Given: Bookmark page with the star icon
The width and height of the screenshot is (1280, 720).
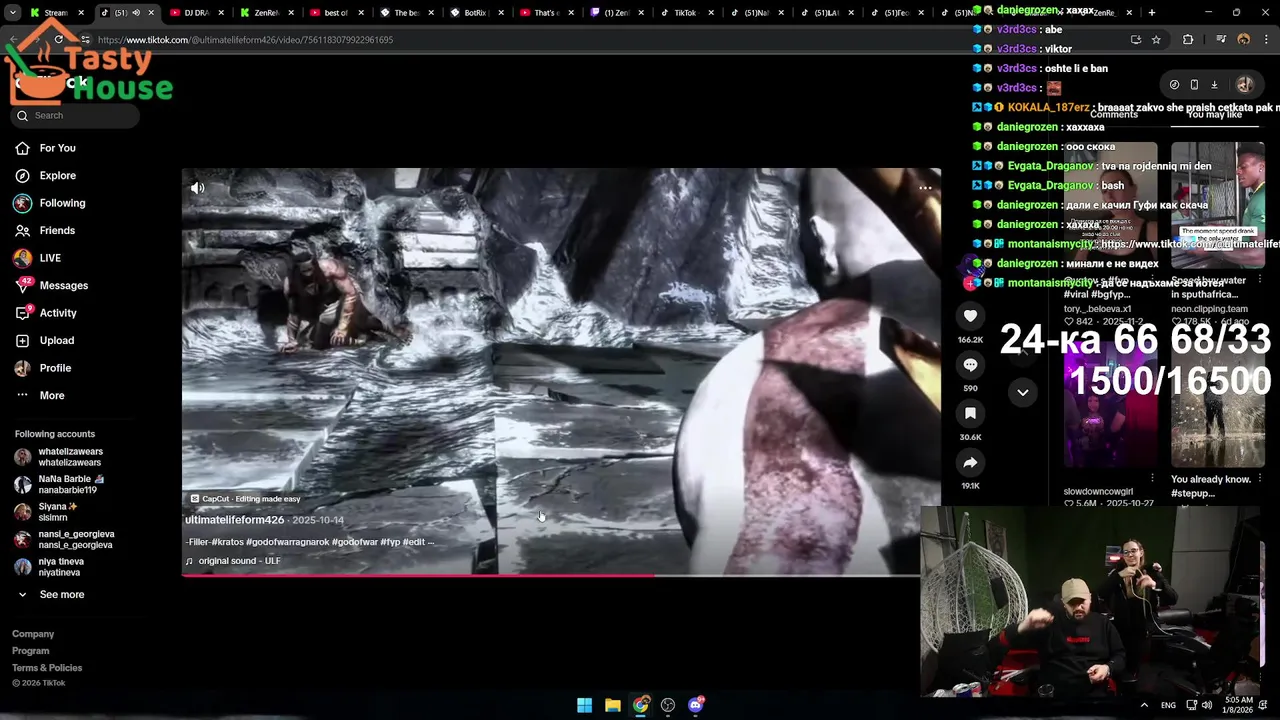Looking at the screenshot, I should pos(1156,40).
